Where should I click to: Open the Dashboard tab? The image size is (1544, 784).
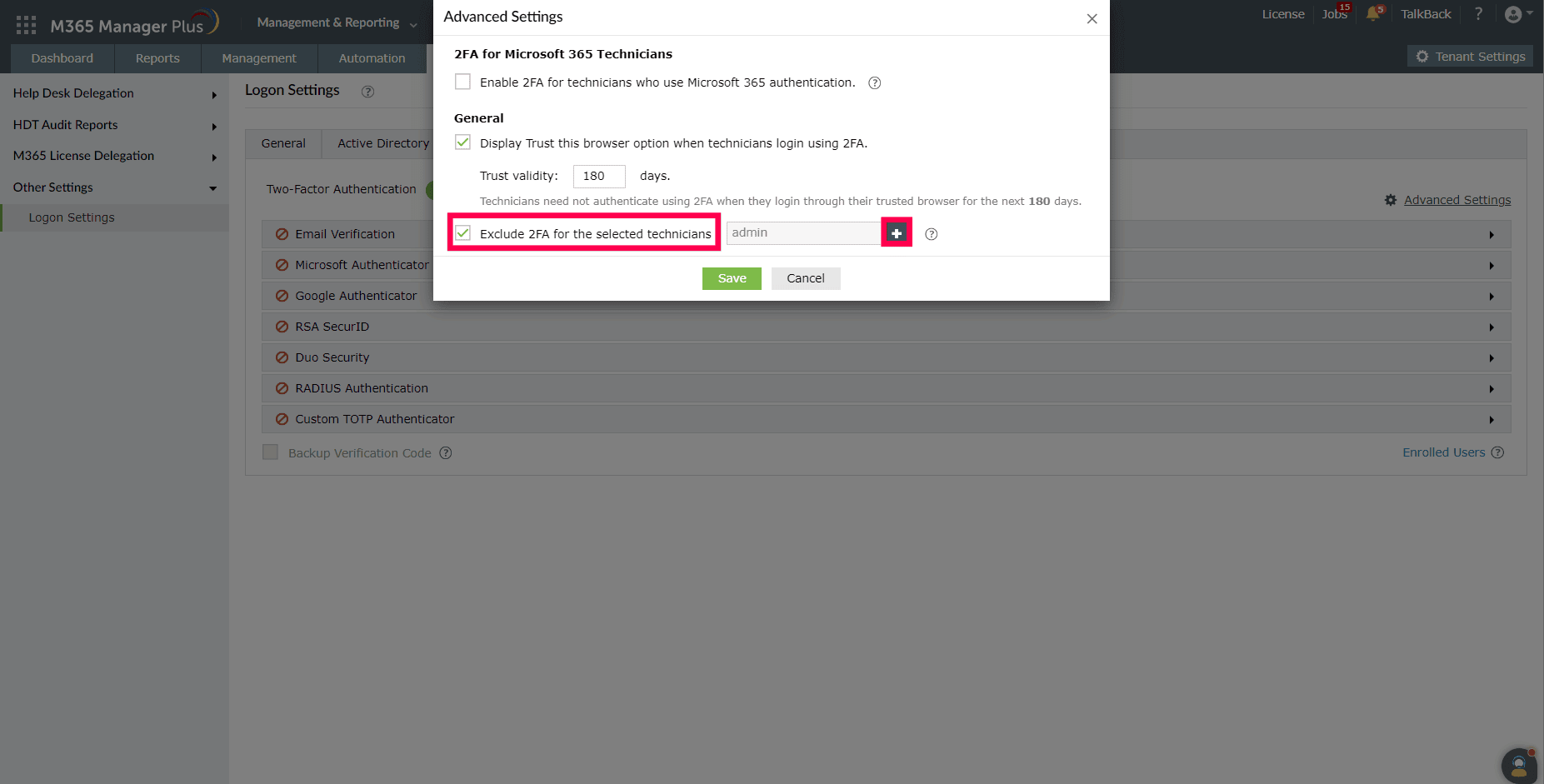pos(62,58)
